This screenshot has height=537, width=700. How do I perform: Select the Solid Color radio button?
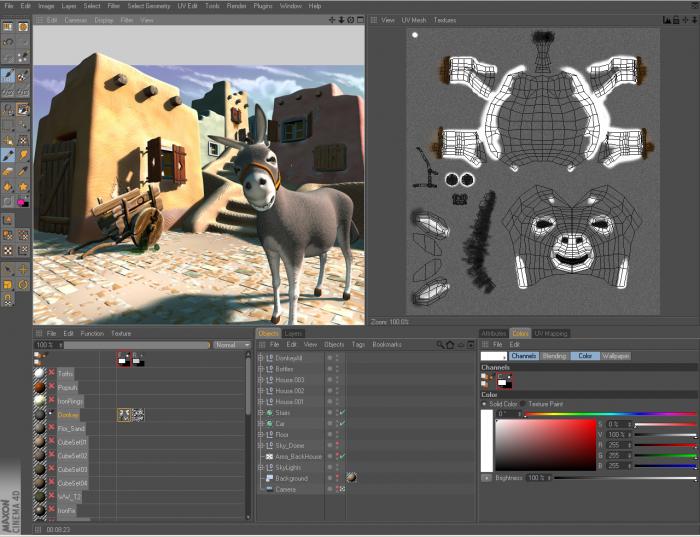[484, 404]
